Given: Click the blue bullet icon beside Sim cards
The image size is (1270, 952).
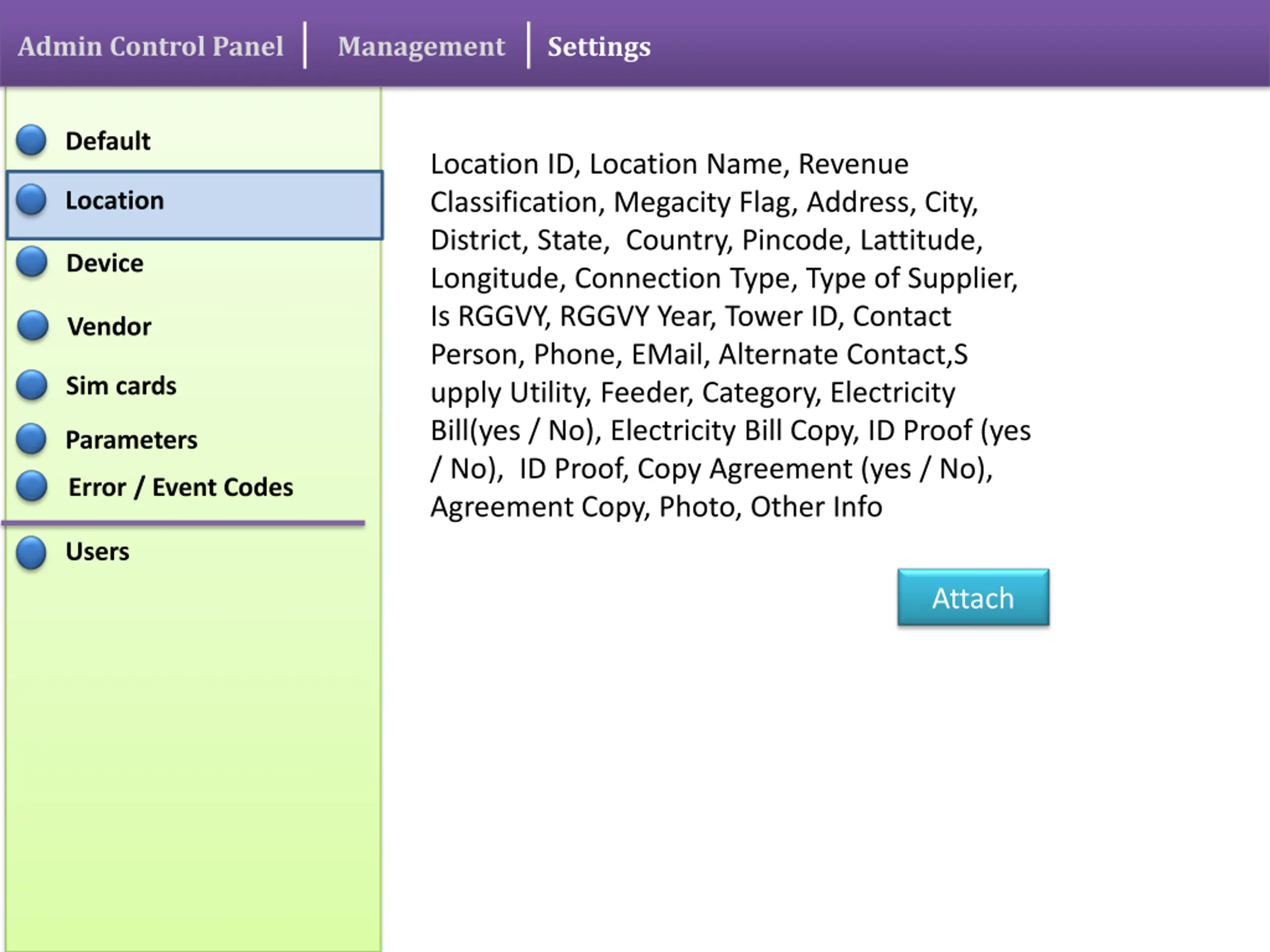Looking at the screenshot, I should [x=32, y=385].
